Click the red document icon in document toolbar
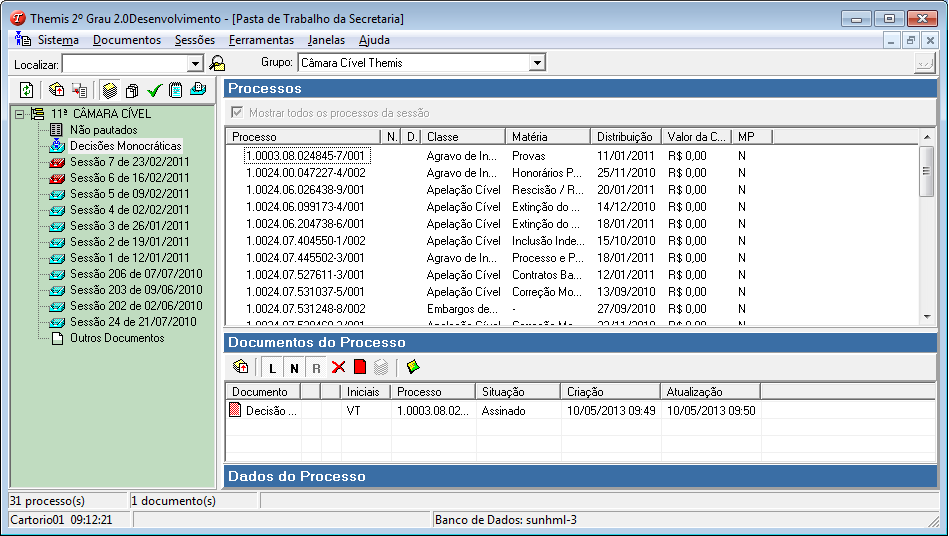Image resolution: width=949 pixels, height=536 pixels. click(x=360, y=367)
